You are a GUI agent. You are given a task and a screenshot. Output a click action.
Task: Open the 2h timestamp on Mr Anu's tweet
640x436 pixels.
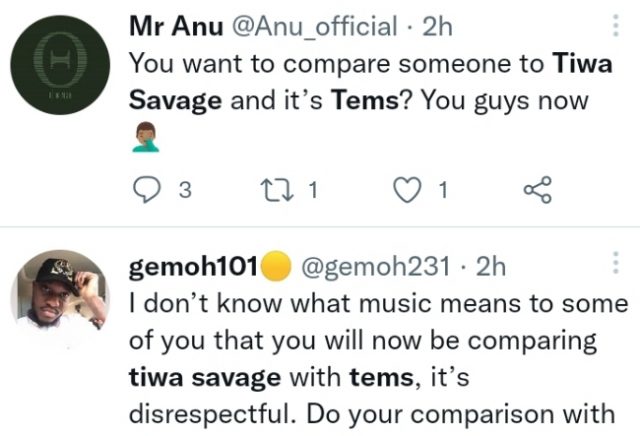[438, 28]
